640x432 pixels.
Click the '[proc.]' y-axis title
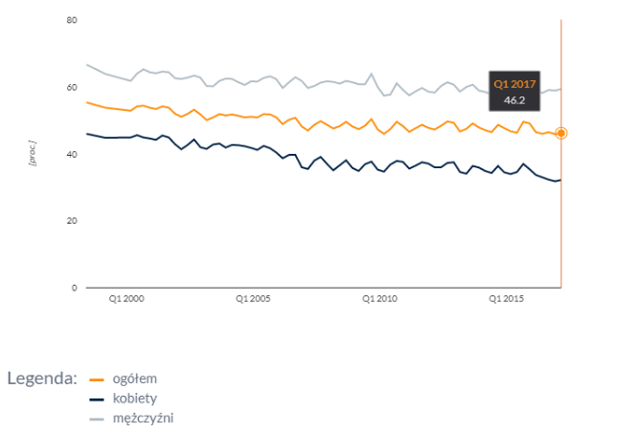tap(33, 154)
